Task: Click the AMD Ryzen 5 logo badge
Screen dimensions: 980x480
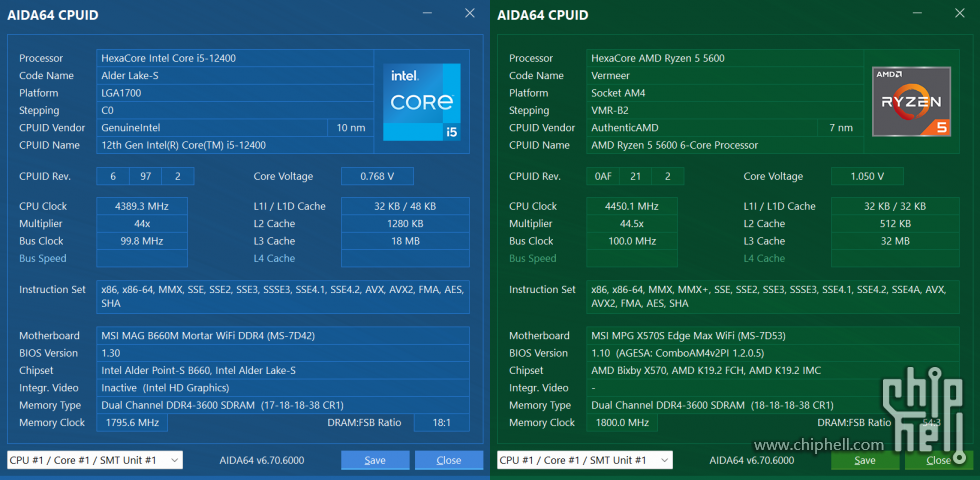Action: click(x=912, y=101)
